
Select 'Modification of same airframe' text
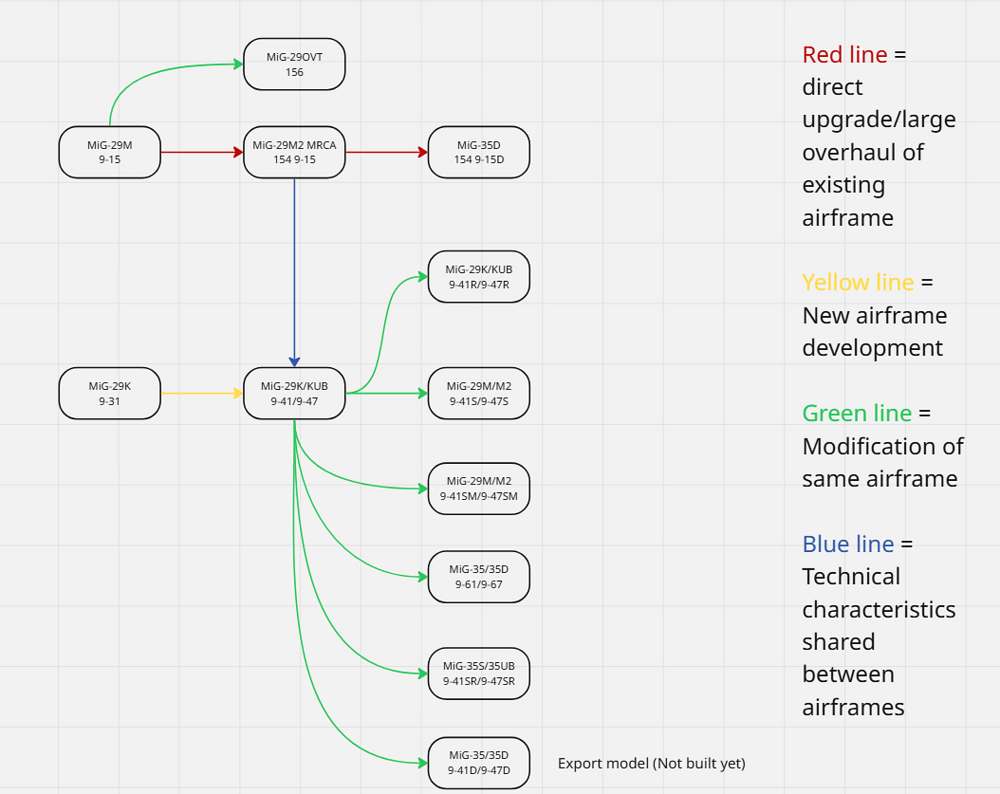(x=883, y=462)
